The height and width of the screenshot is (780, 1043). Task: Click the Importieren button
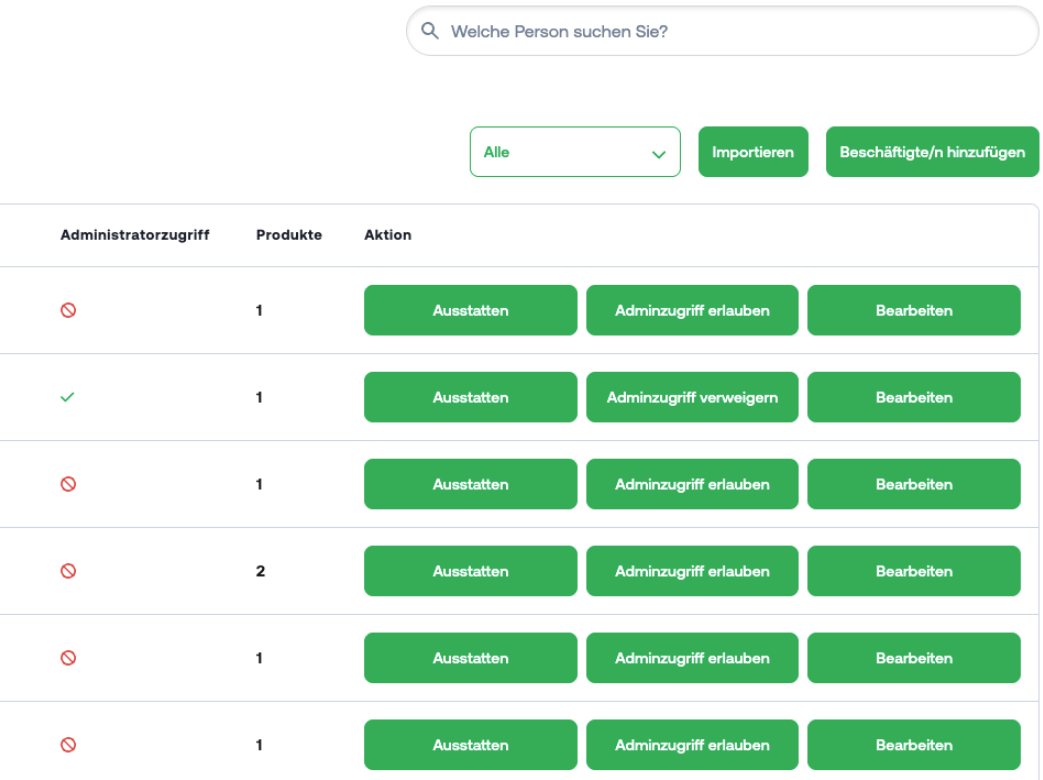click(752, 152)
